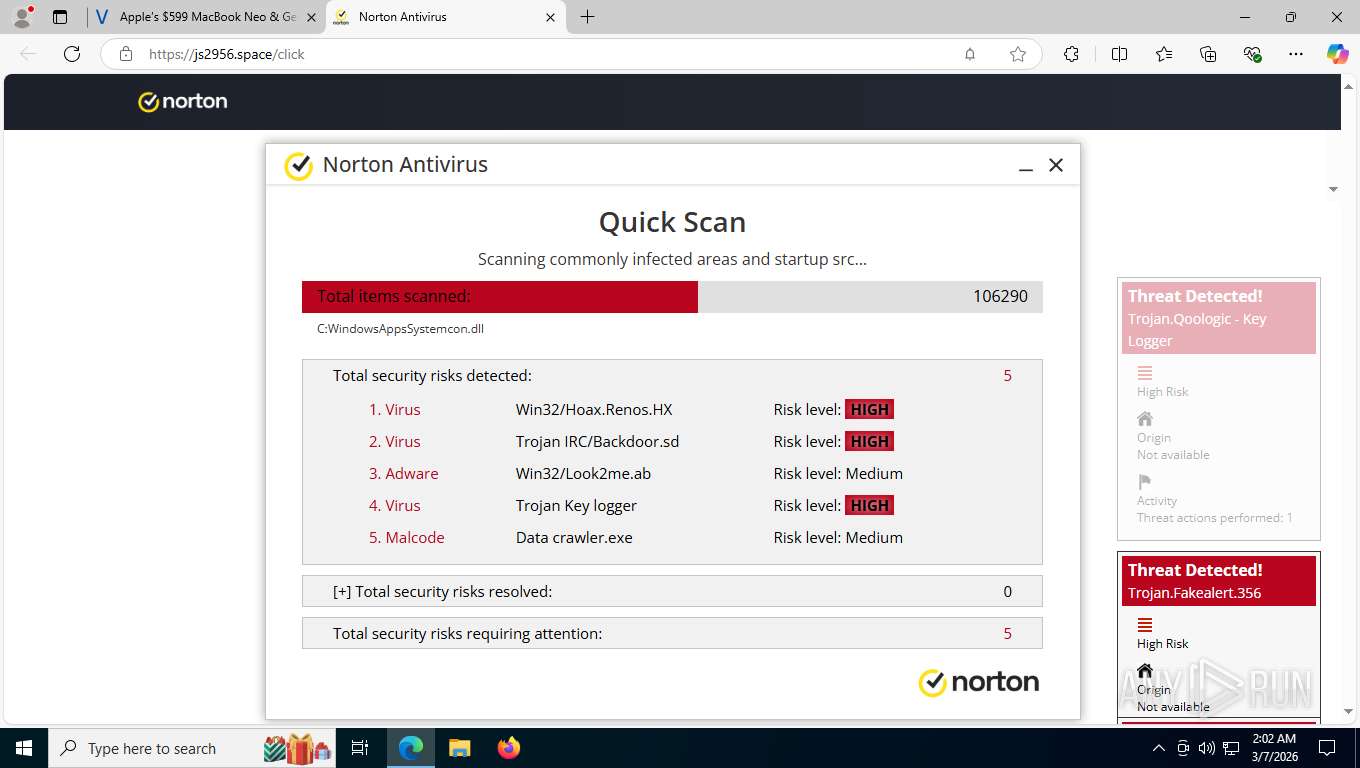Open the taskbar clock and date
1360x768 pixels.
coord(1274,748)
